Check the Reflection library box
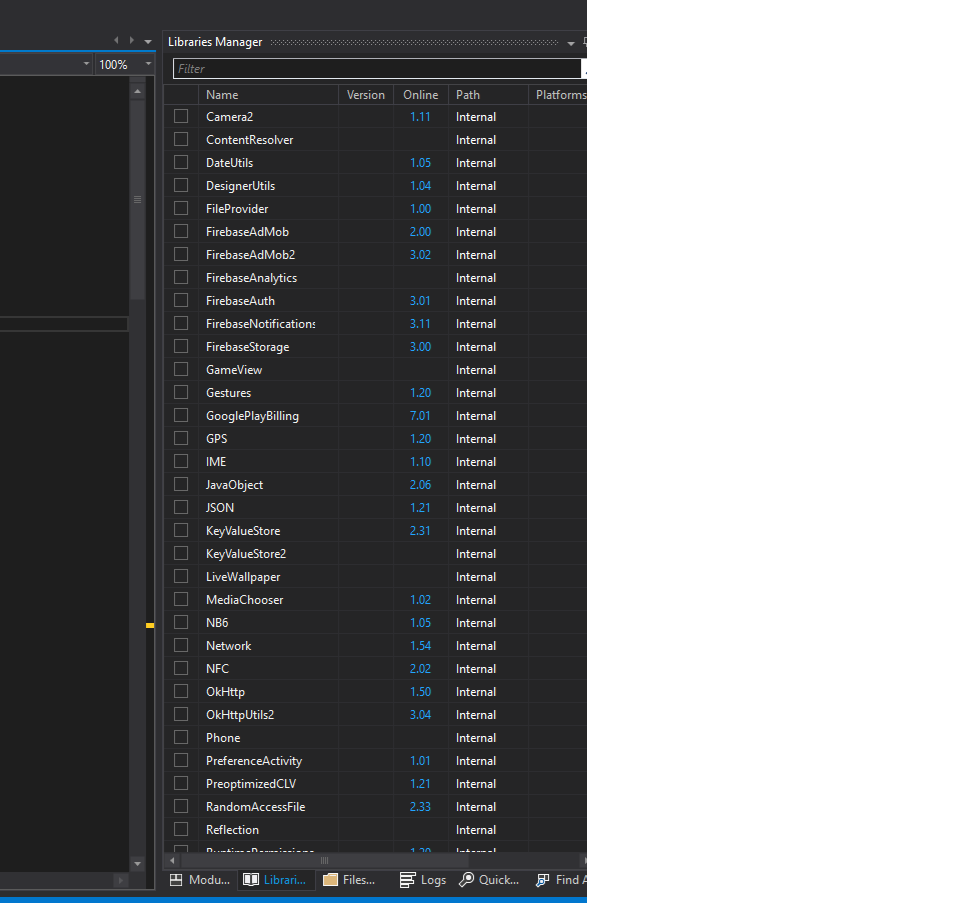960x903 pixels. pyautogui.click(x=181, y=830)
